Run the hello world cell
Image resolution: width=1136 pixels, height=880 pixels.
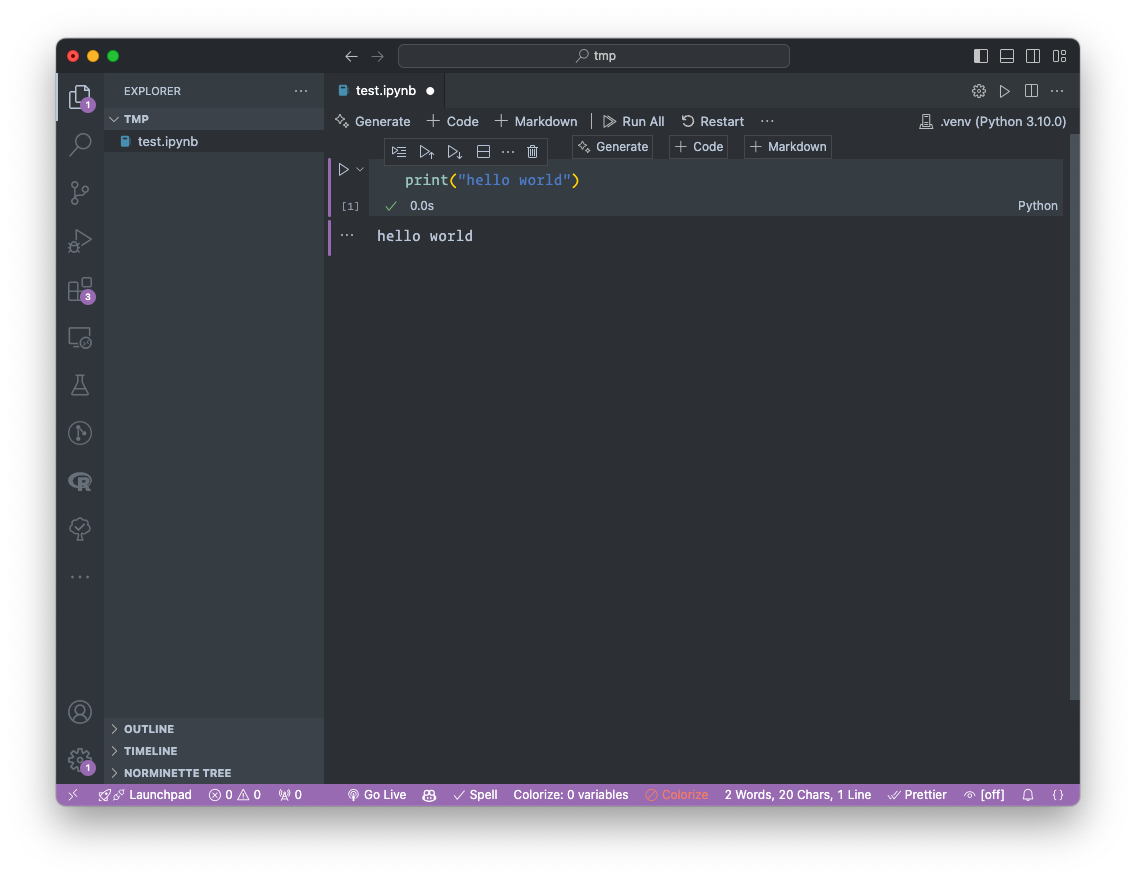[x=343, y=169]
